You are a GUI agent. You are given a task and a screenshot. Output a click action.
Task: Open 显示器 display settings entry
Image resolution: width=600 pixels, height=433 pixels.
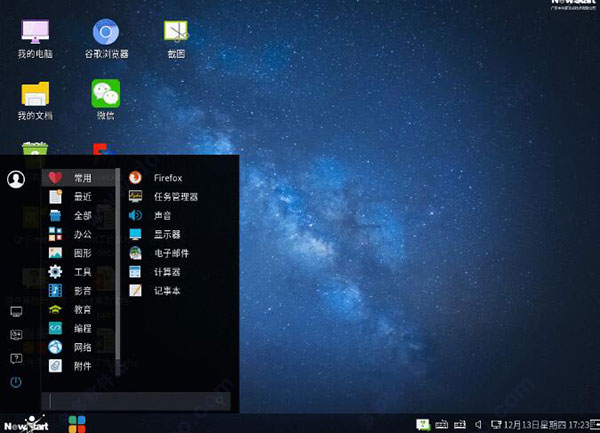tap(155, 234)
